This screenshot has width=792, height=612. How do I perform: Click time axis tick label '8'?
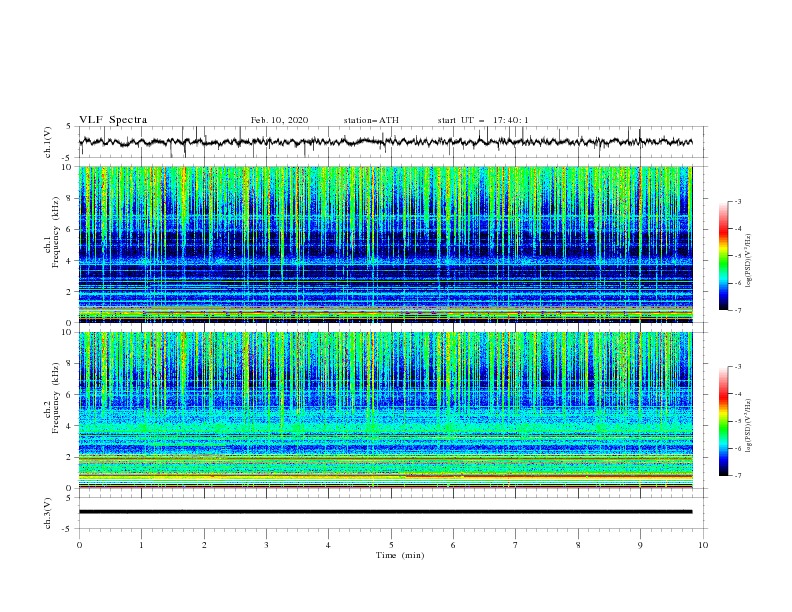(x=578, y=545)
